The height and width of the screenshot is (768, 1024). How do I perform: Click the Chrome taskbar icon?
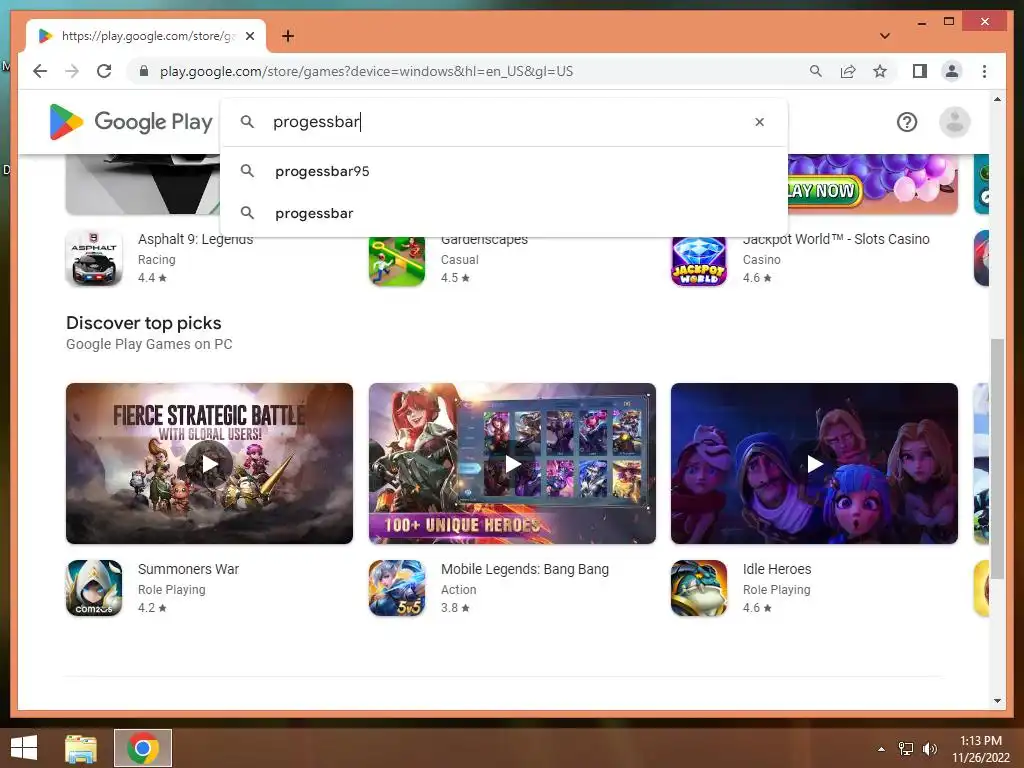[143, 748]
